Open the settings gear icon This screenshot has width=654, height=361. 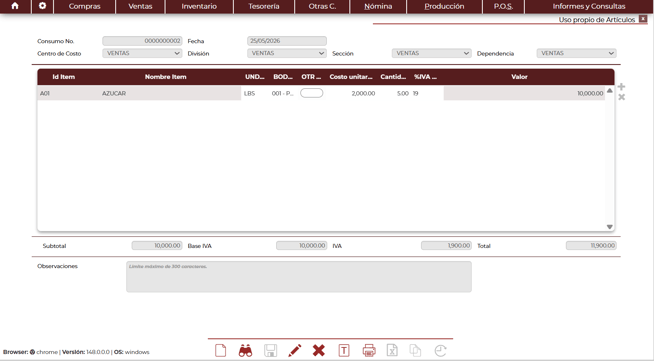pos(42,6)
